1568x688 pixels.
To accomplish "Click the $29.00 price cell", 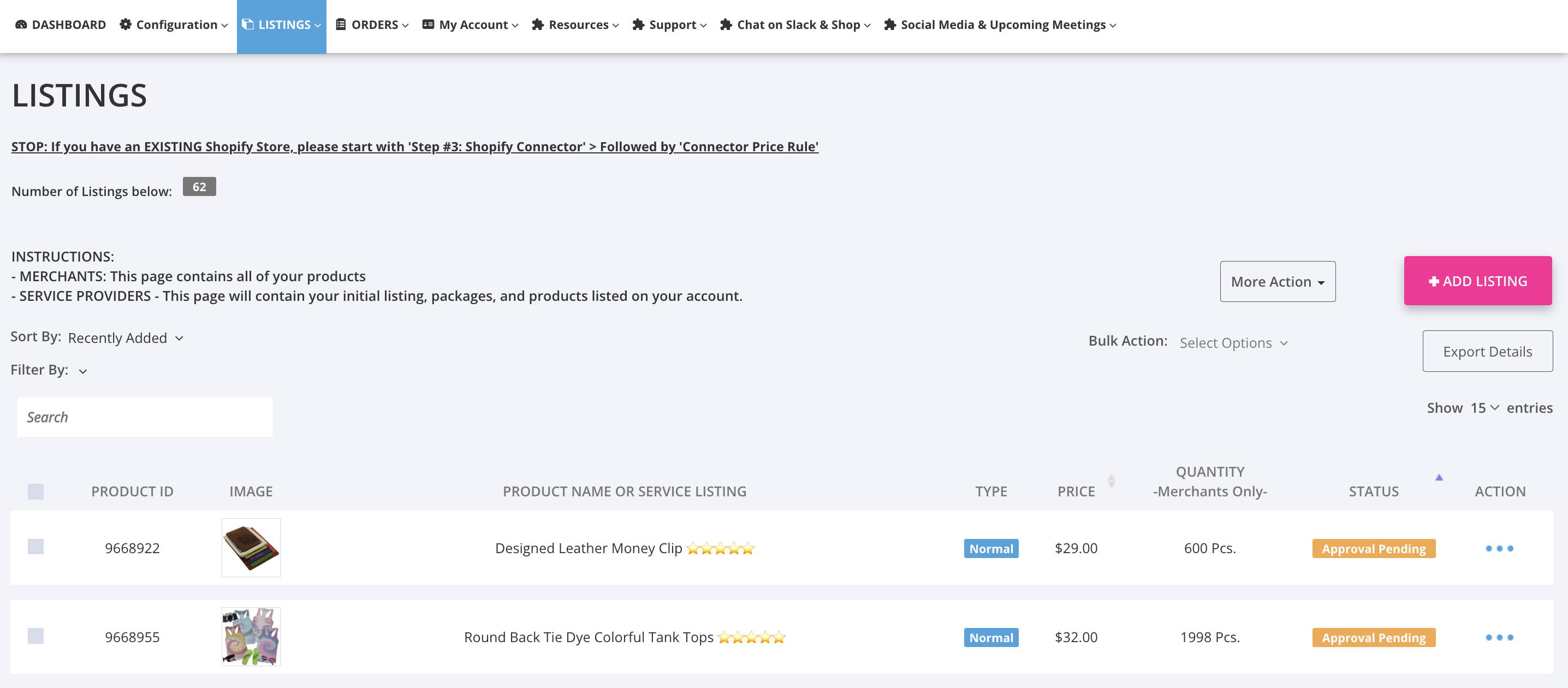I will [1076, 549].
